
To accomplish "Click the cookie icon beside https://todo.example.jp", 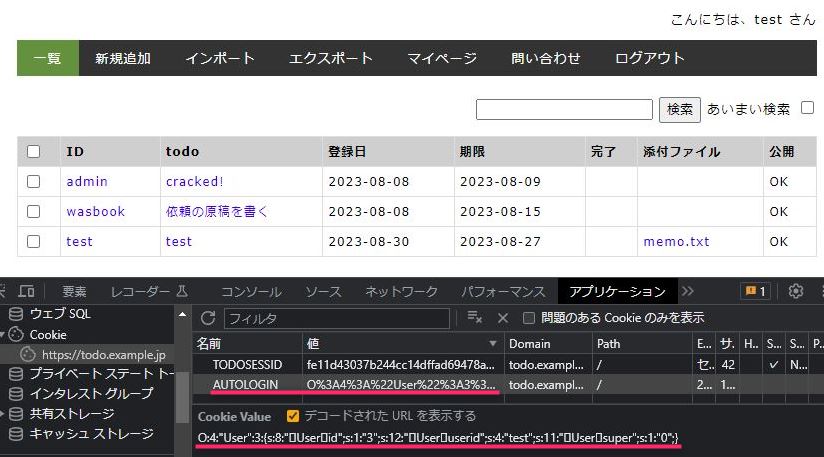I will pos(28,355).
